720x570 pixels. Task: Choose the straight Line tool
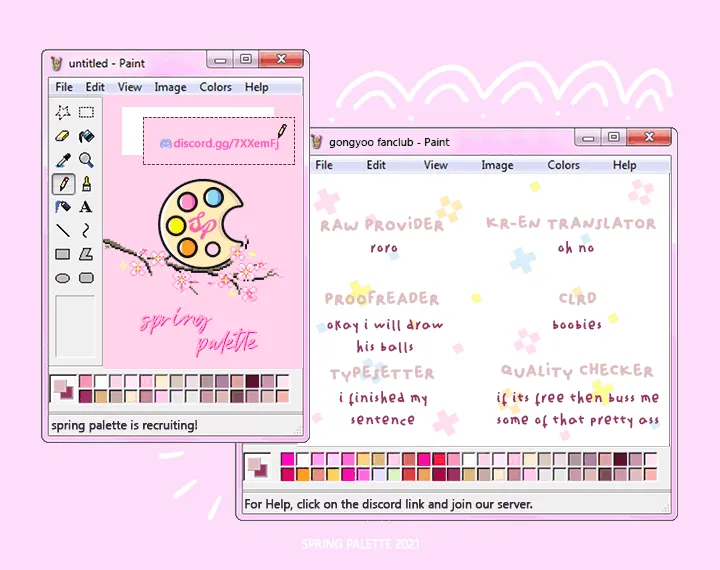[x=63, y=231]
